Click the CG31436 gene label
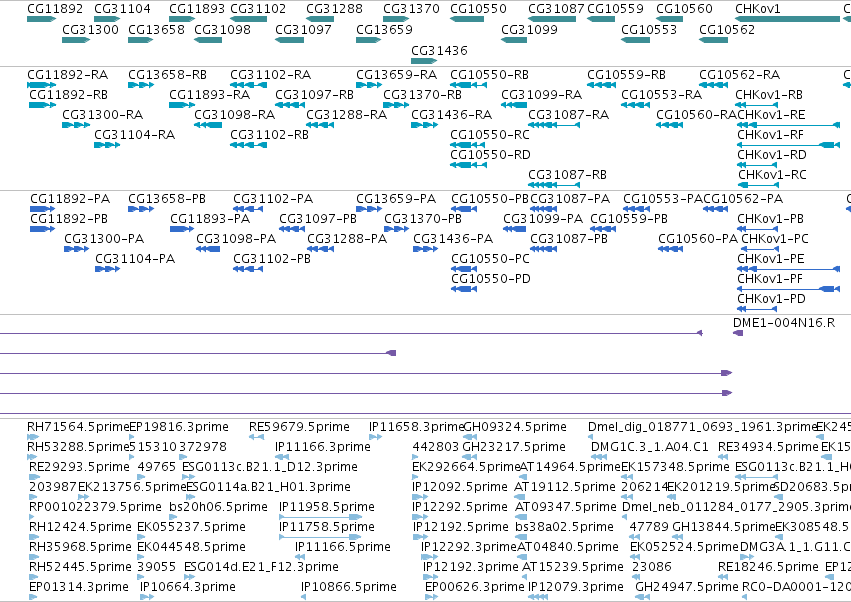This screenshot has height=602, width=851. pyautogui.click(x=439, y=50)
